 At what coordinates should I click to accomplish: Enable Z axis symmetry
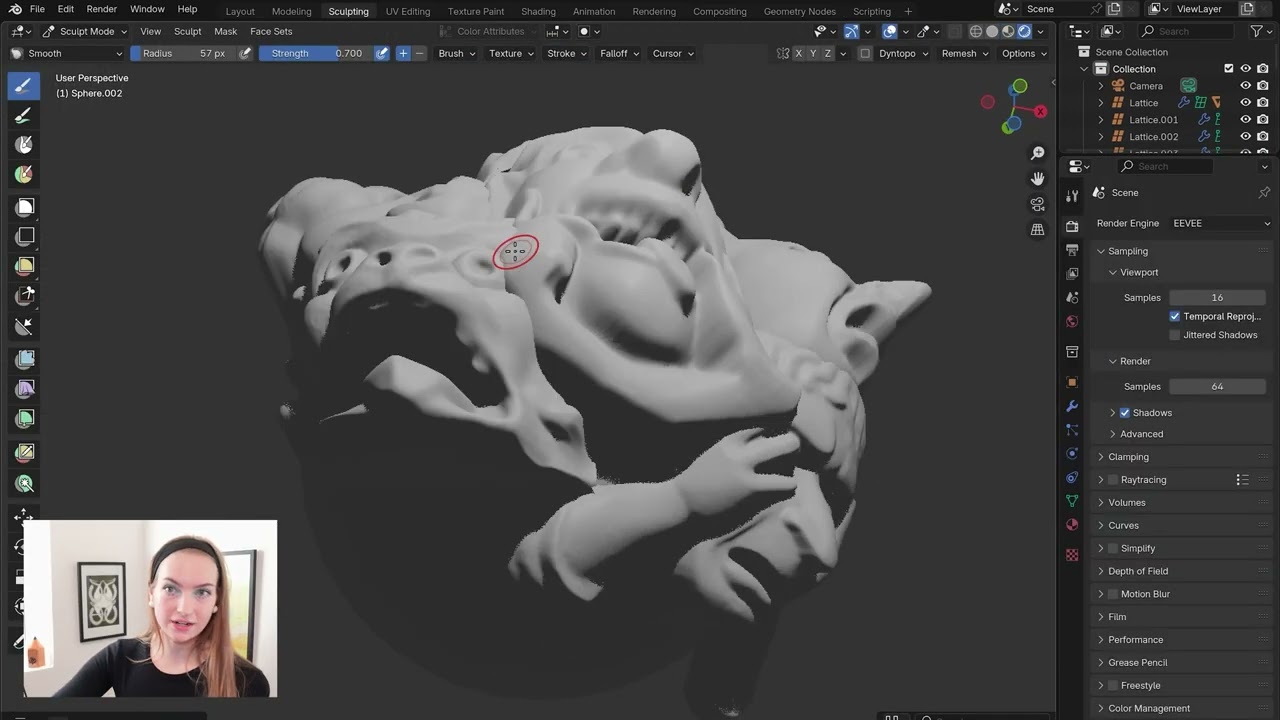pos(827,53)
